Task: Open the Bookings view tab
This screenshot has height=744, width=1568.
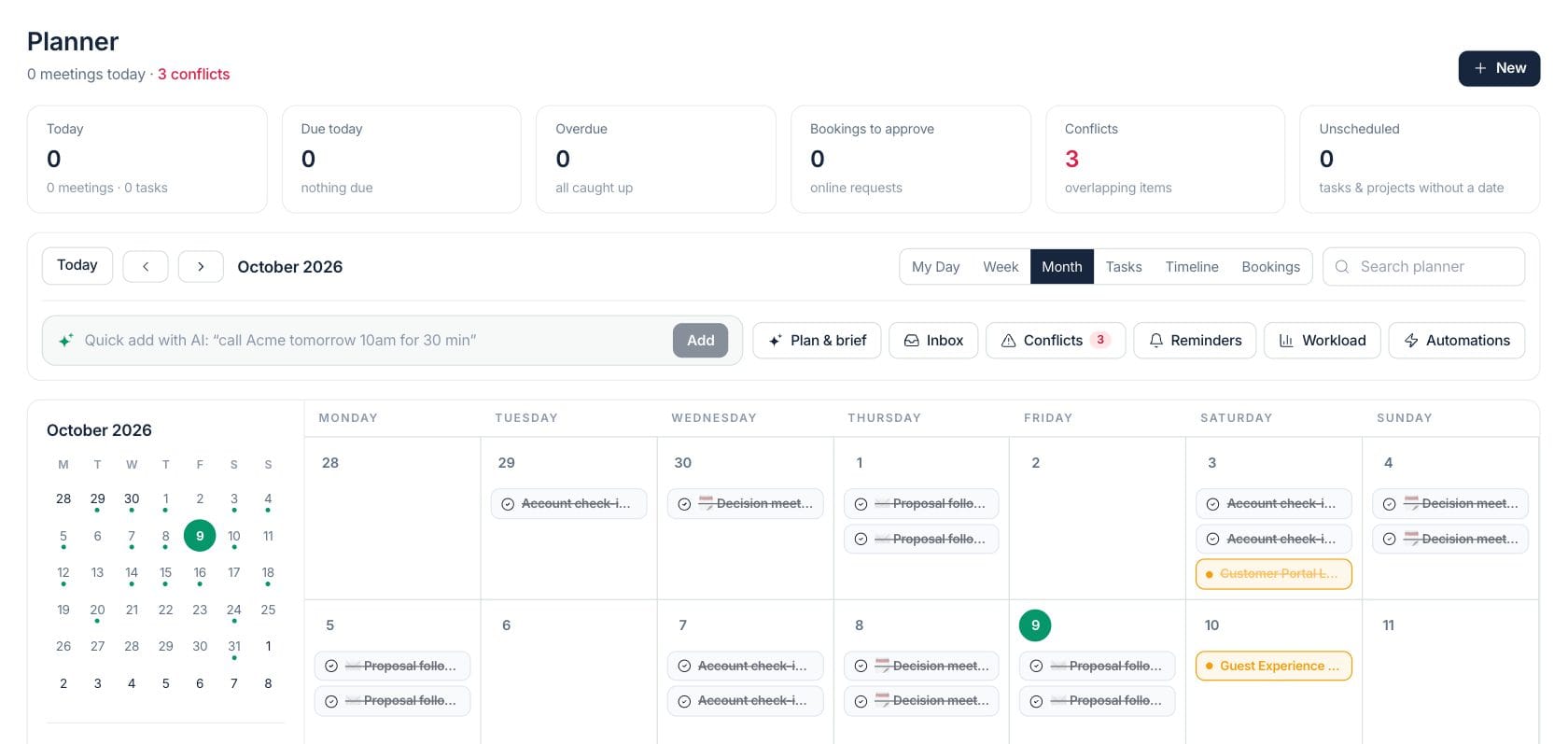Action: [x=1270, y=267]
